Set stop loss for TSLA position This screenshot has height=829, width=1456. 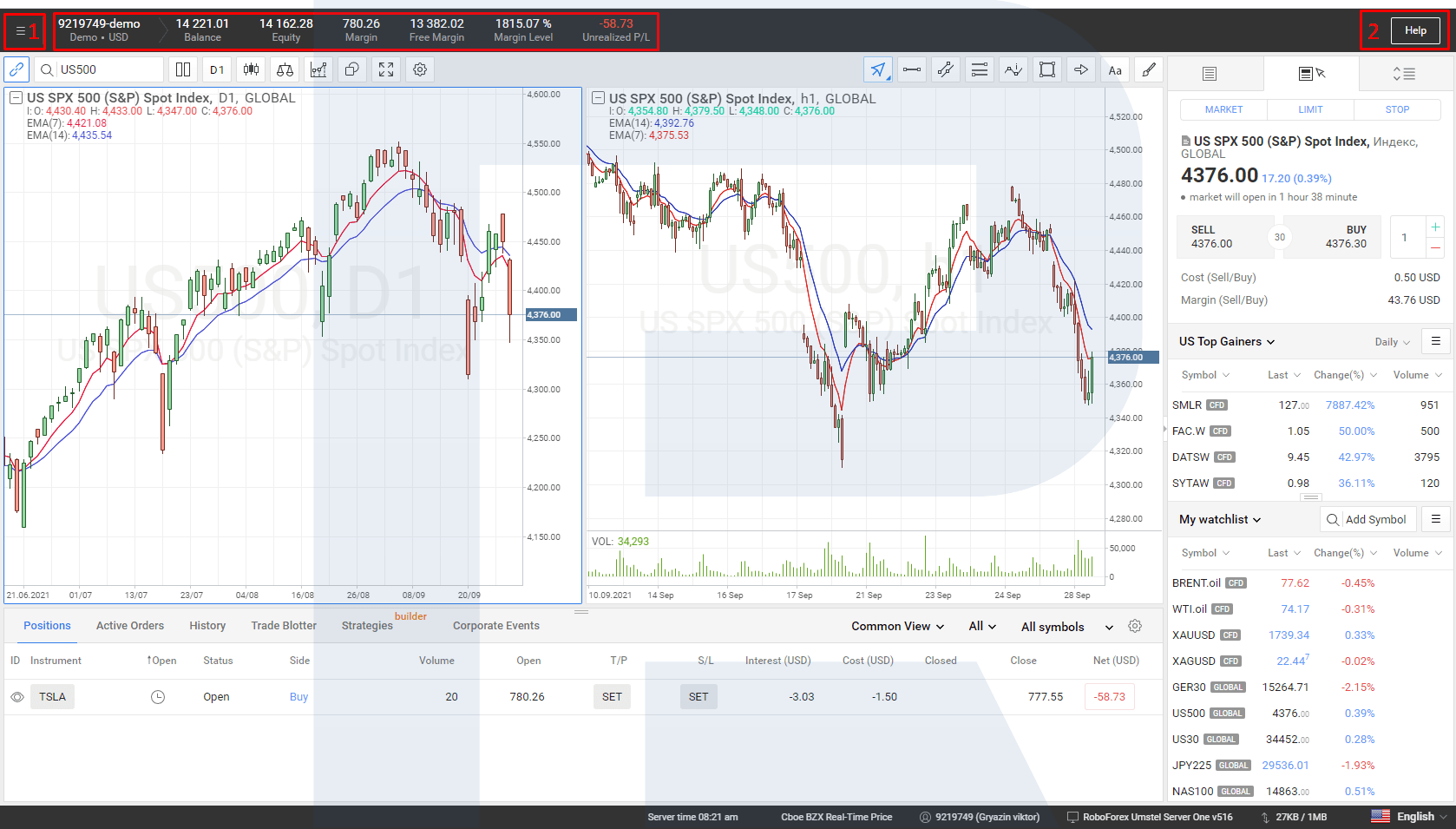click(x=698, y=697)
